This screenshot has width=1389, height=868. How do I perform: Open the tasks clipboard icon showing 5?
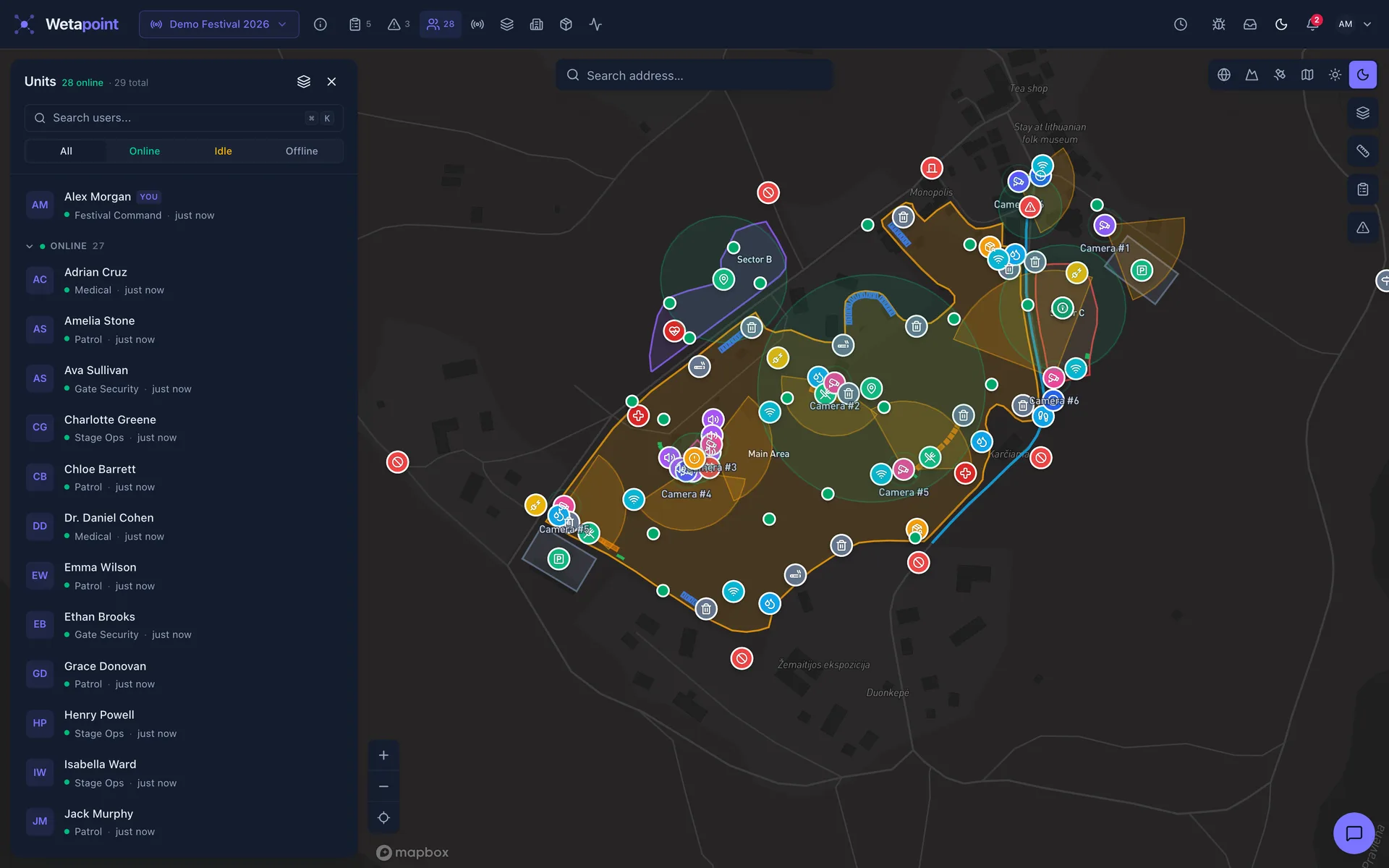click(360, 25)
